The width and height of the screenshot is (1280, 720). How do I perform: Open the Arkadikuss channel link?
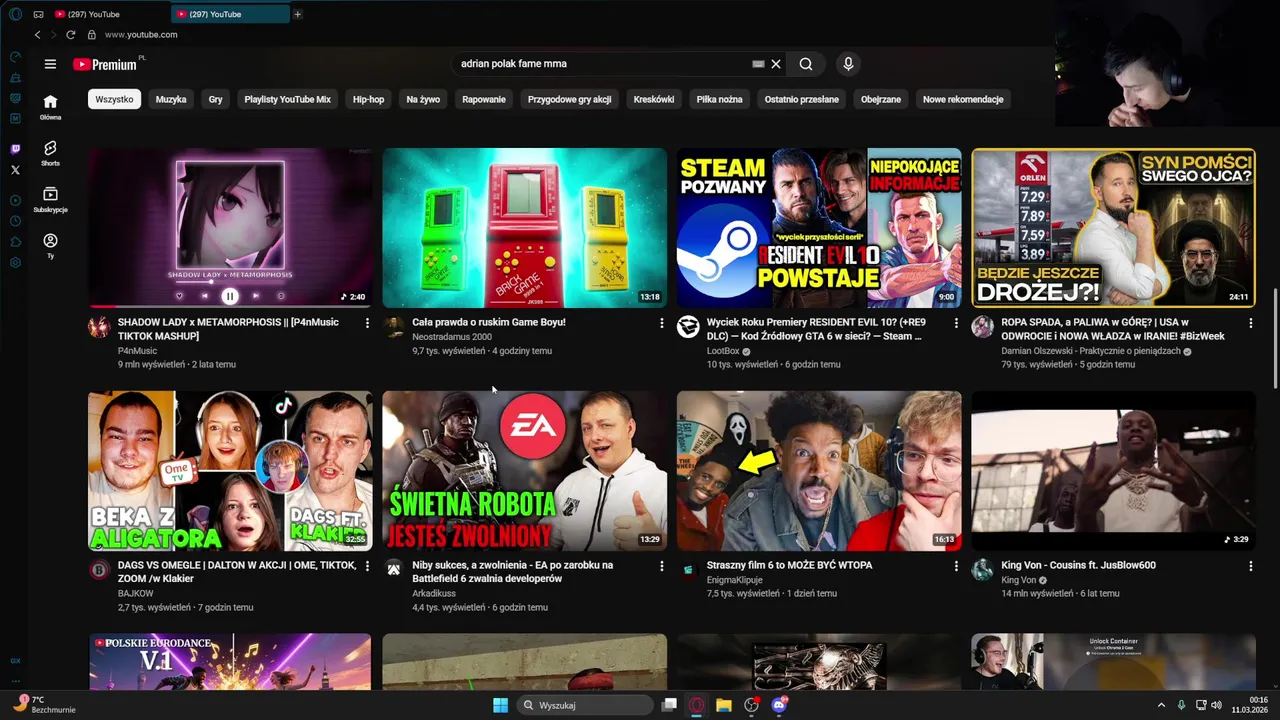tap(433, 593)
